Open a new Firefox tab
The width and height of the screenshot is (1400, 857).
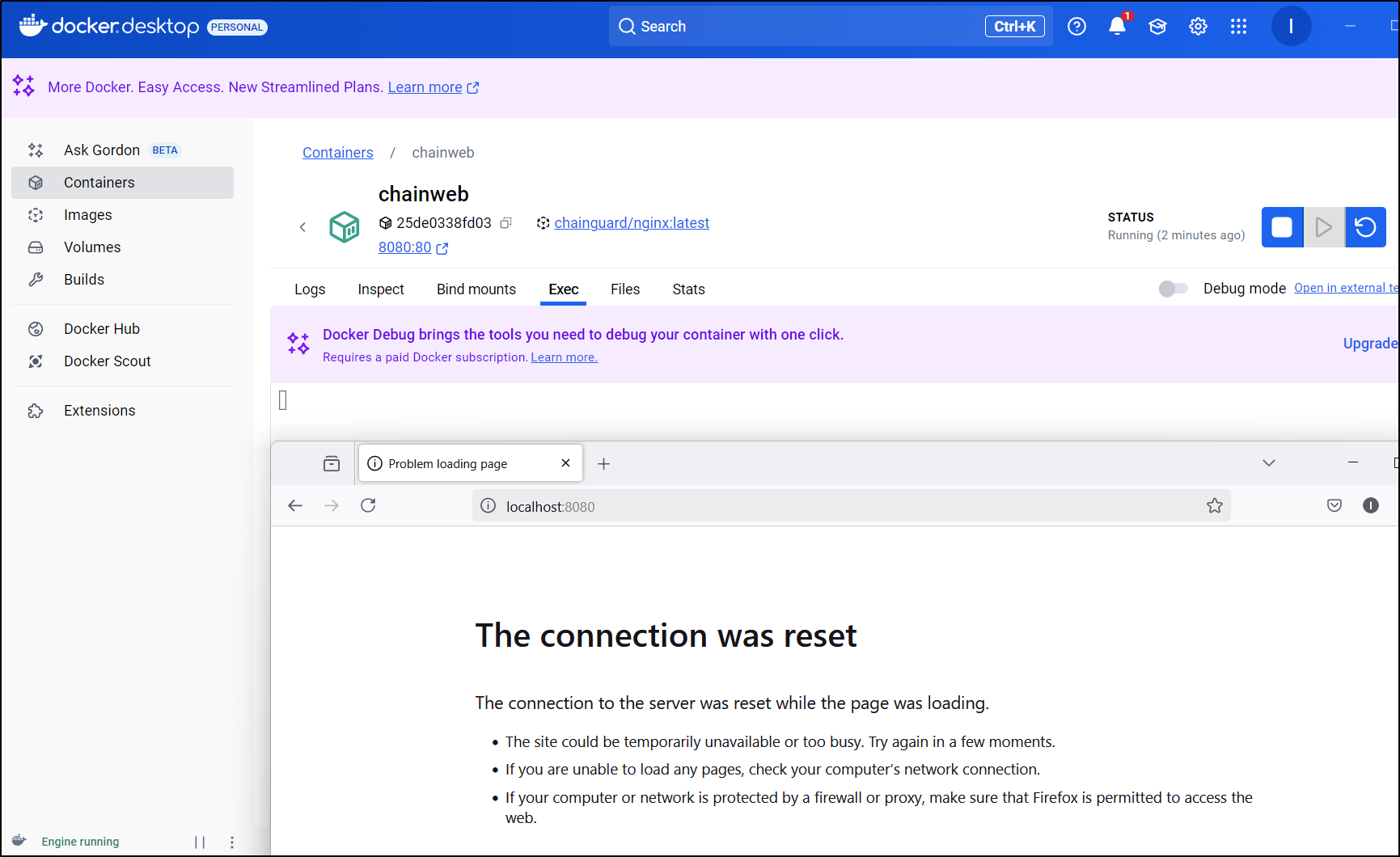tap(603, 463)
